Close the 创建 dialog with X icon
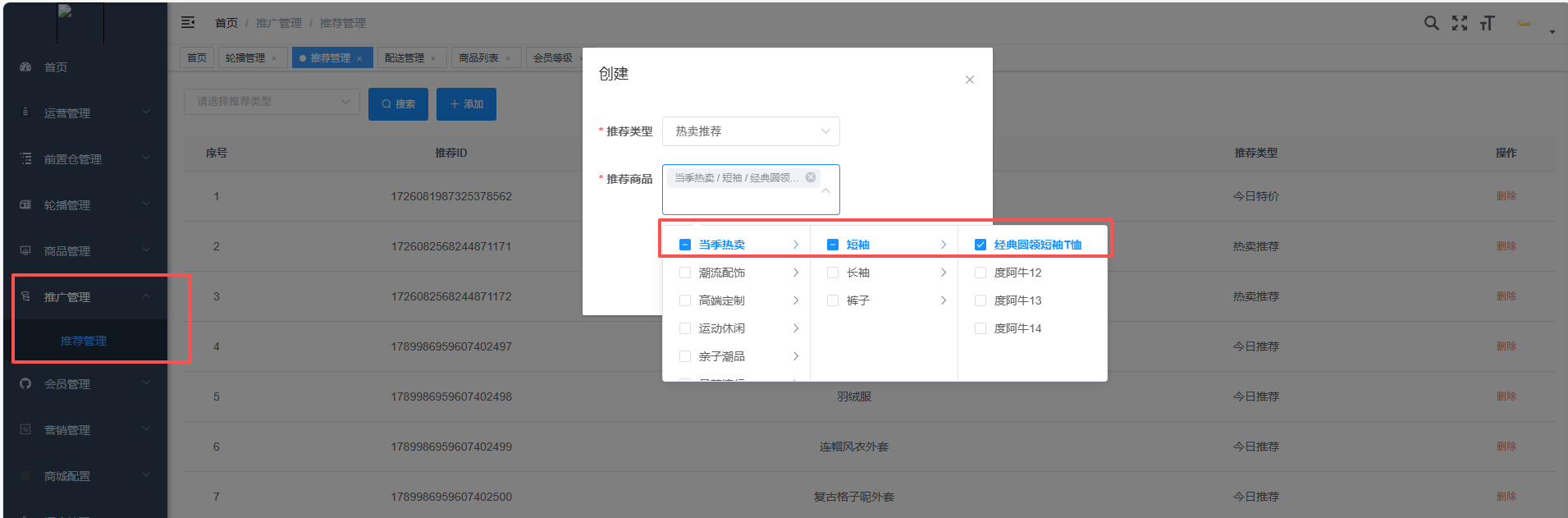Image resolution: width=1568 pixels, height=518 pixels. (969, 80)
